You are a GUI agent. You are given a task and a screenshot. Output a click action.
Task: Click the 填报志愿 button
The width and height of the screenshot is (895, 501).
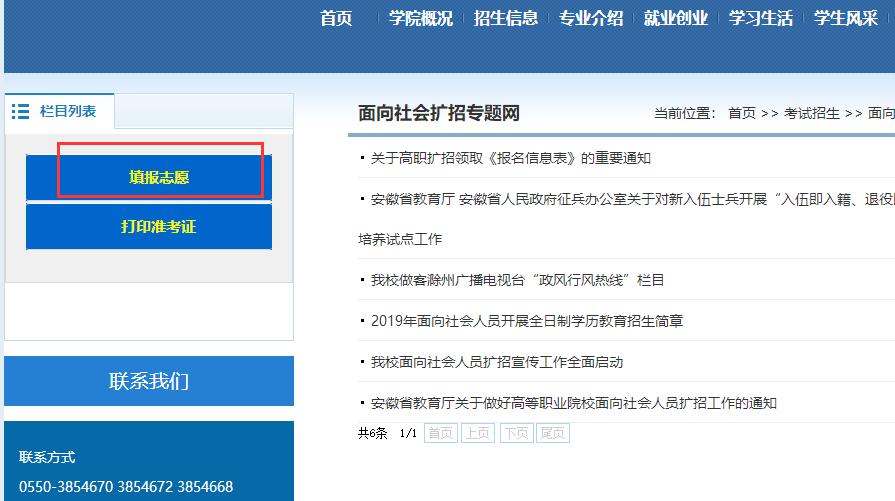[149, 177]
